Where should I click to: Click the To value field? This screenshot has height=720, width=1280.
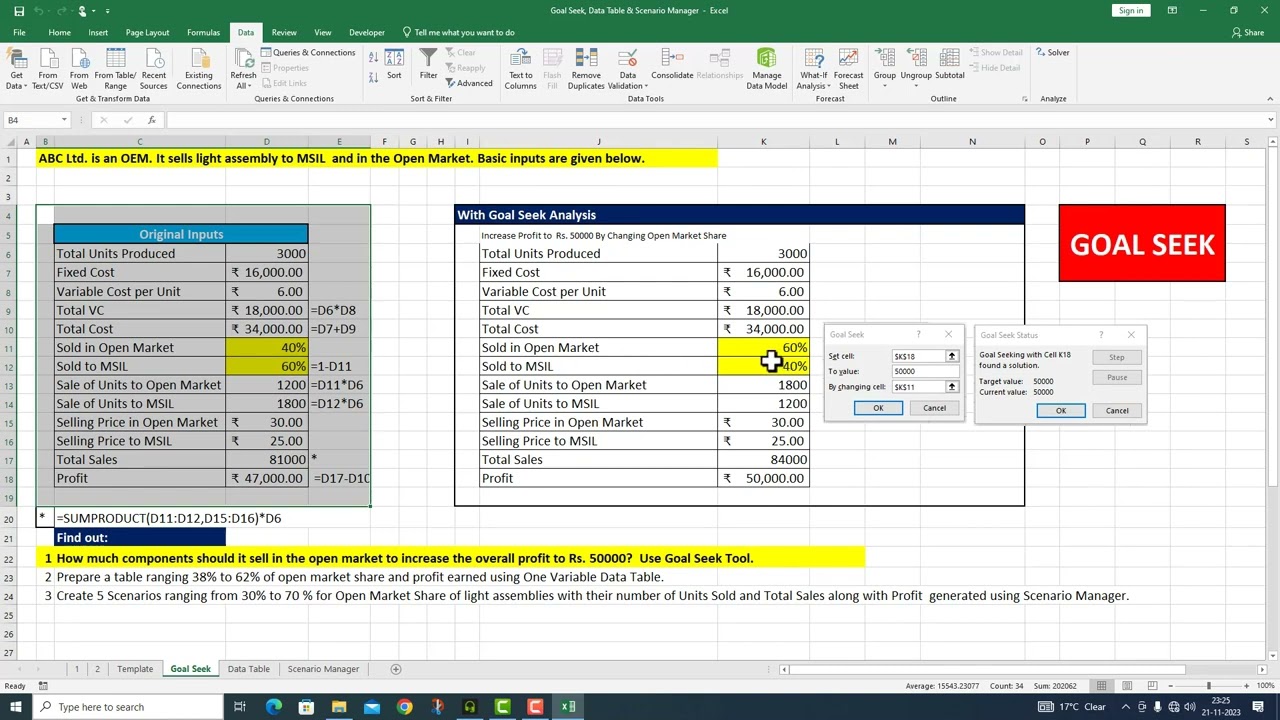point(925,371)
